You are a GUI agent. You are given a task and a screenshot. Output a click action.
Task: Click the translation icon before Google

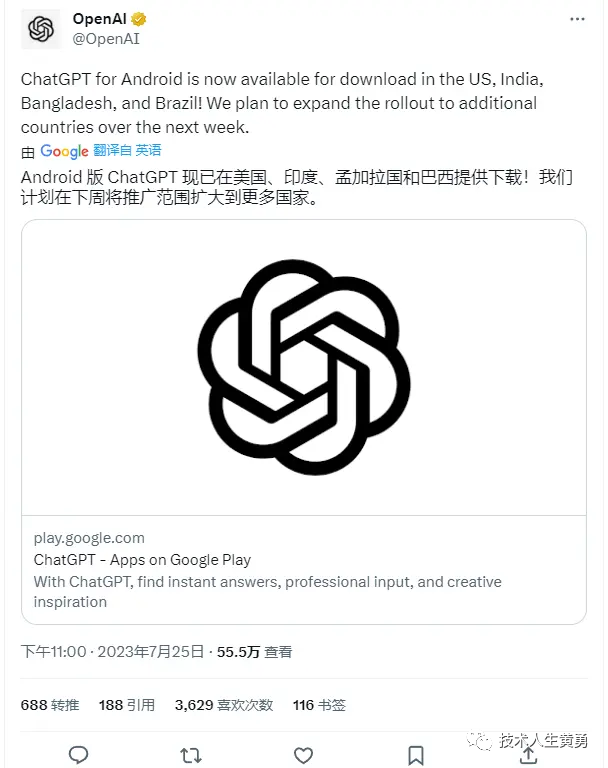(28, 152)
